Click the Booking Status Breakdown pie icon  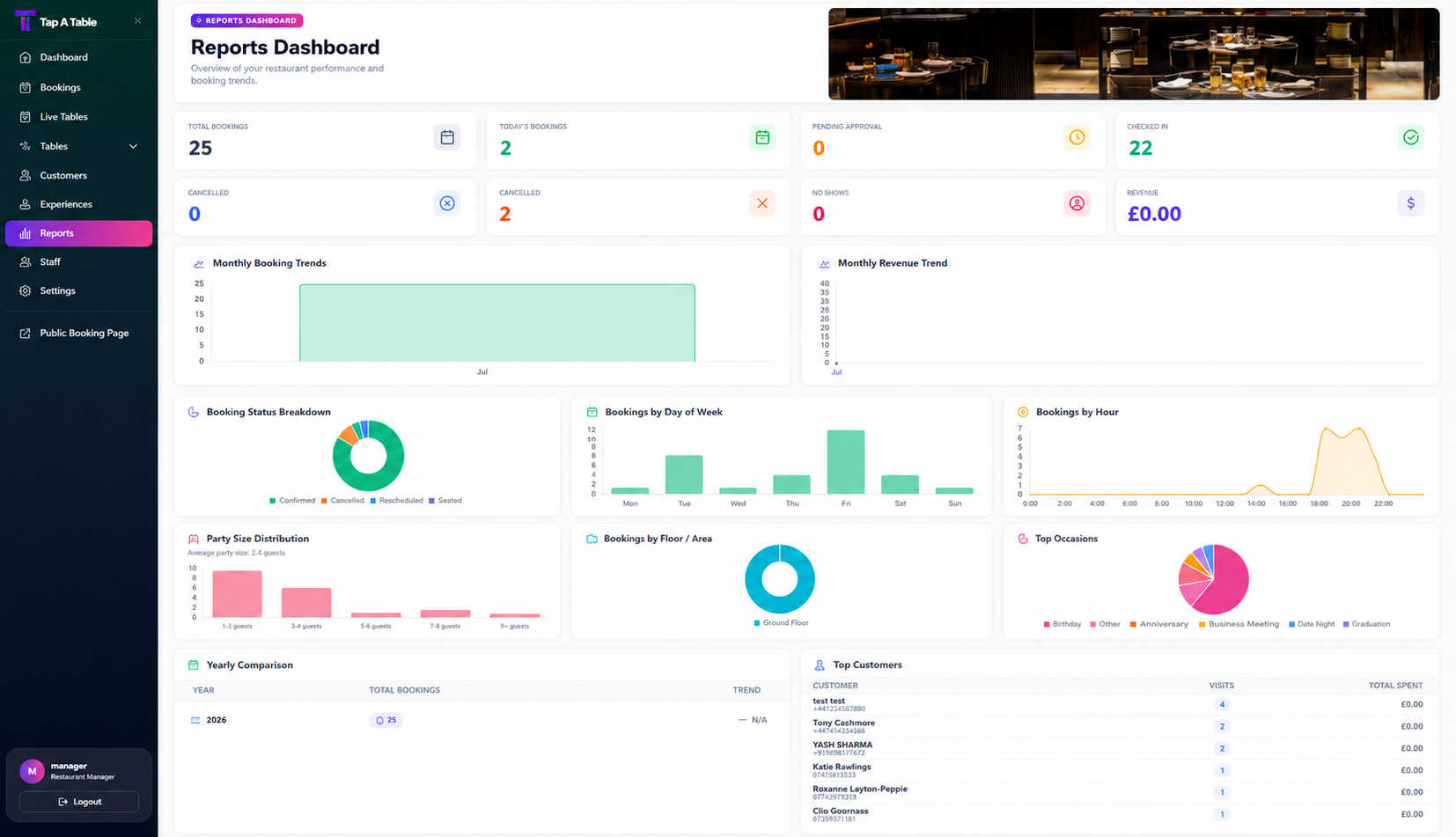point(194,412)
